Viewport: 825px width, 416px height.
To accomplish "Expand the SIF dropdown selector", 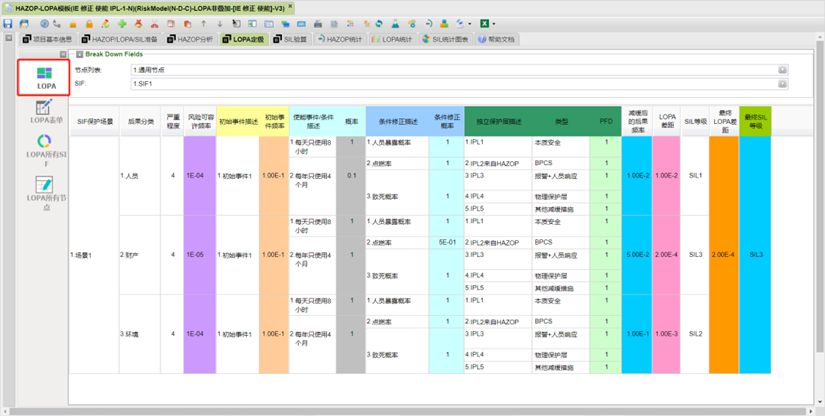I will pyautogui.click(x=783, y=85).
